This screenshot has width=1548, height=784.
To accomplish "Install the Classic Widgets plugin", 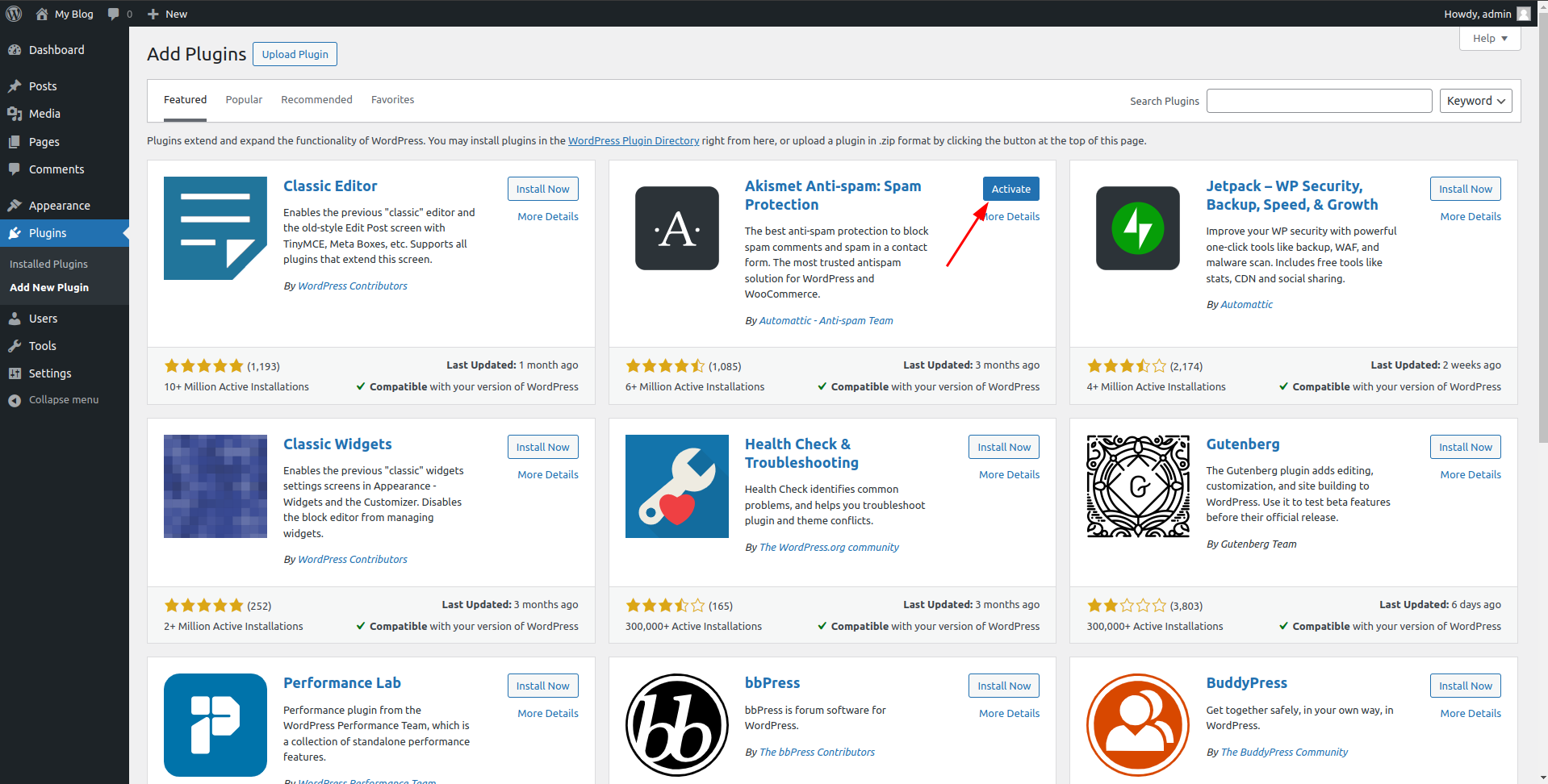I will [x=542, y=447].
